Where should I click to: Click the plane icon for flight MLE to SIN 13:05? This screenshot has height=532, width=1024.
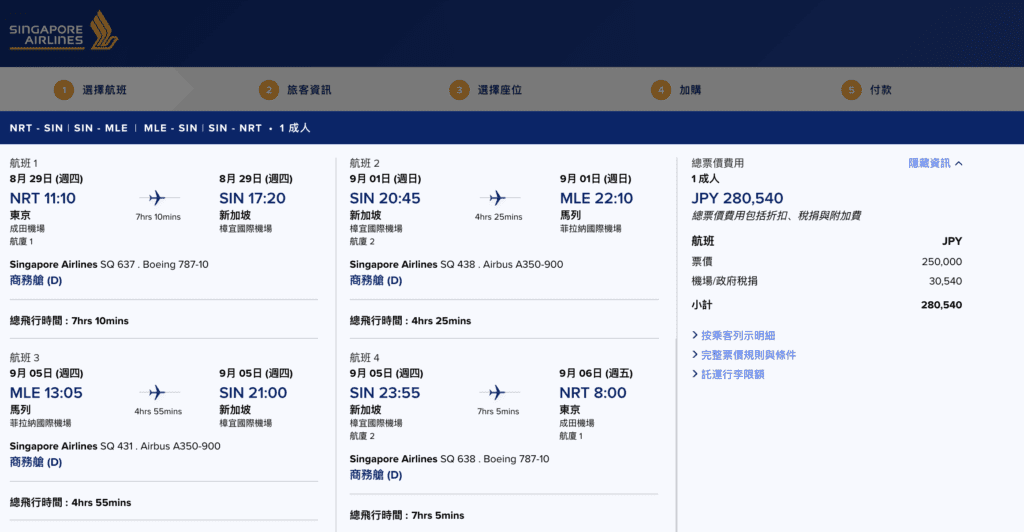point(157,392)
